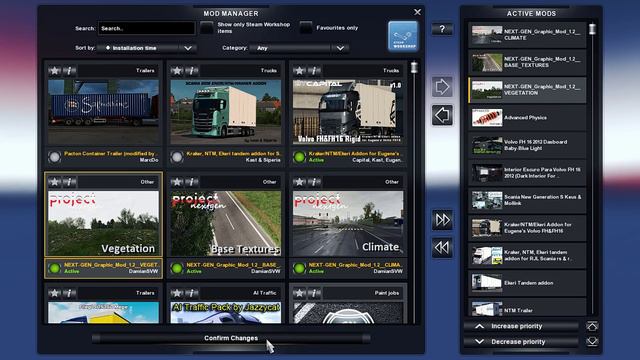Select the Base Textures mod thumbnail
This screenshot has width=640, height=360.
click(x=226, y=223)
